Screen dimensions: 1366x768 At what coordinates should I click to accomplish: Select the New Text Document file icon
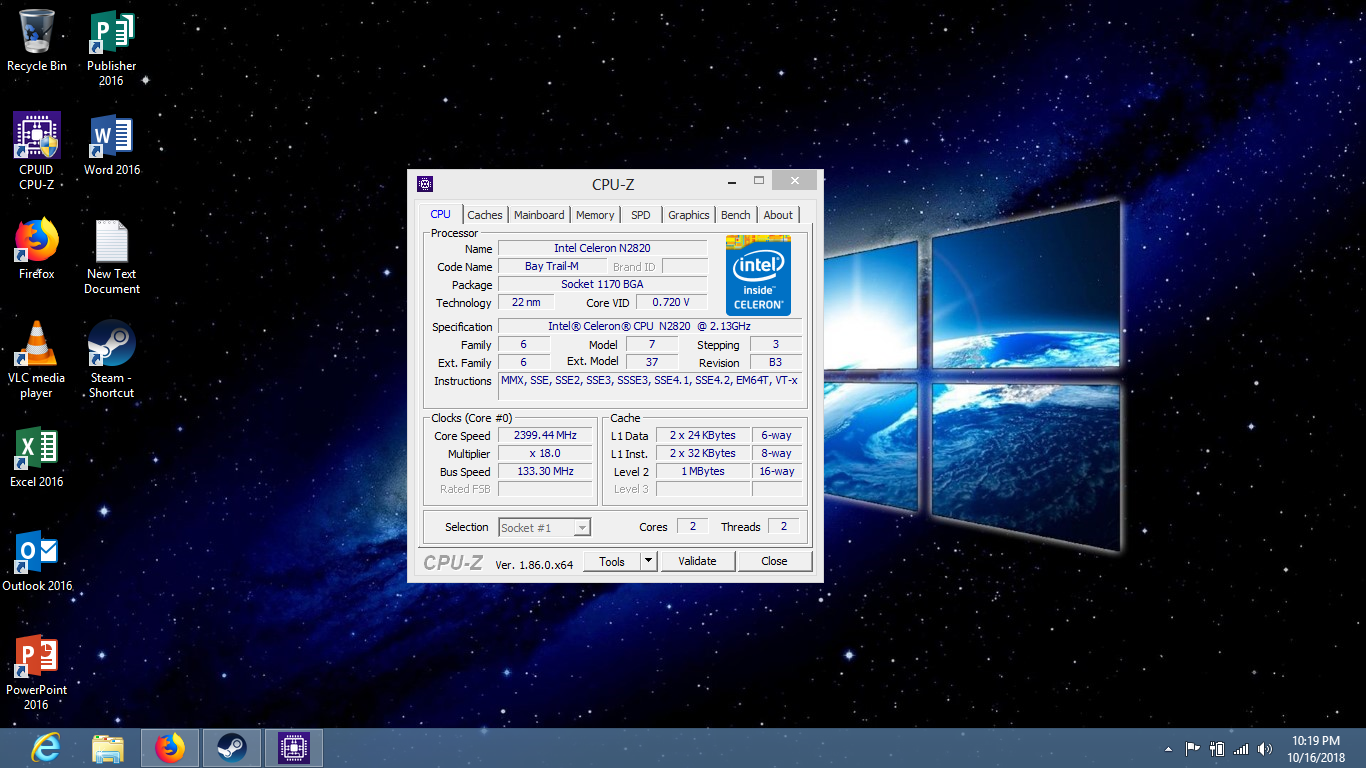click(111, 256)
